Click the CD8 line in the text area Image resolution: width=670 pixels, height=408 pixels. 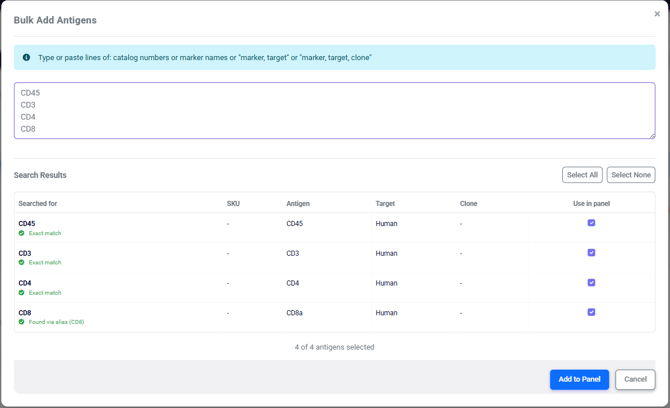point(28,129)
